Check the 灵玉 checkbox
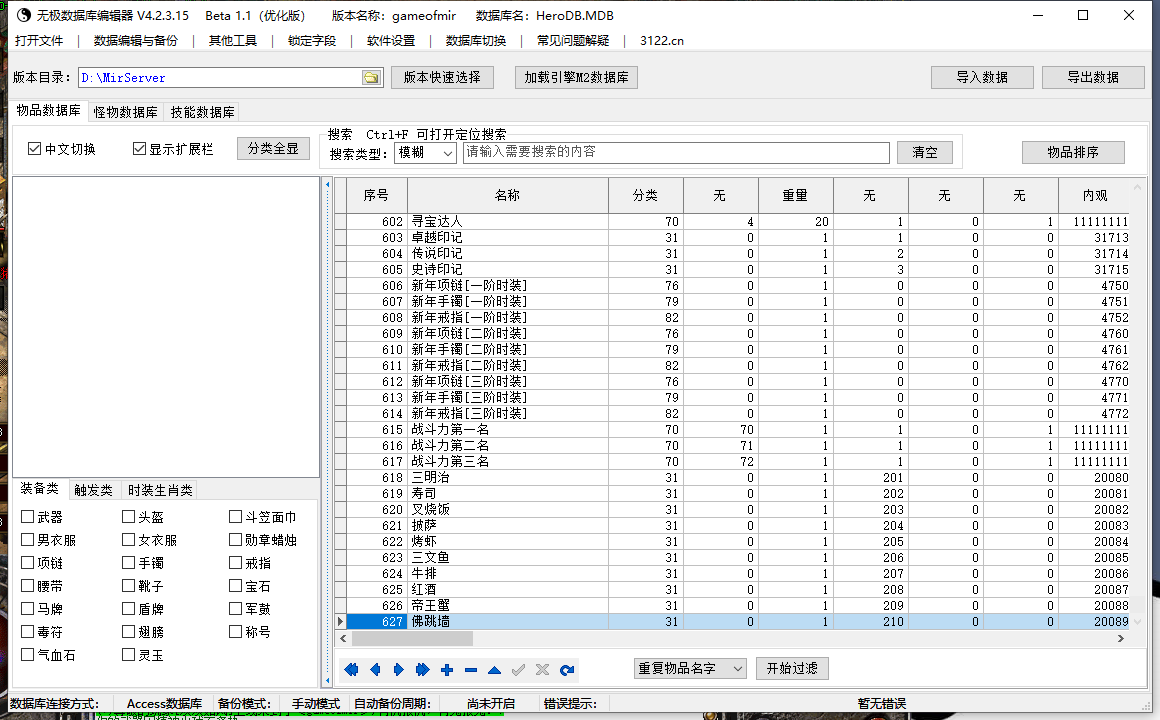Screen dimensions: 1160x720 (x=129, y=654)
